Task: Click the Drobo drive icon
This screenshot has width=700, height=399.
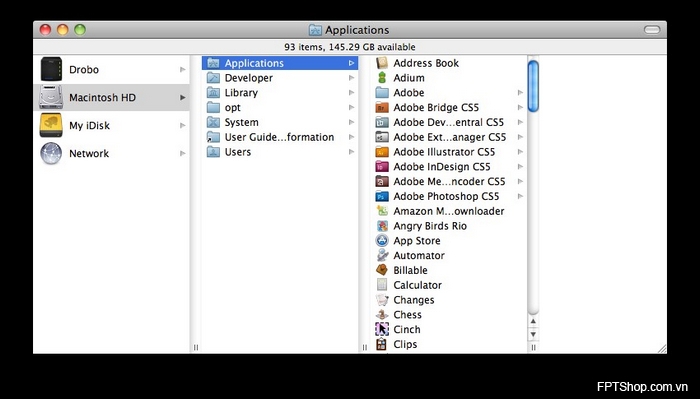Action: [x=51, y=69]
